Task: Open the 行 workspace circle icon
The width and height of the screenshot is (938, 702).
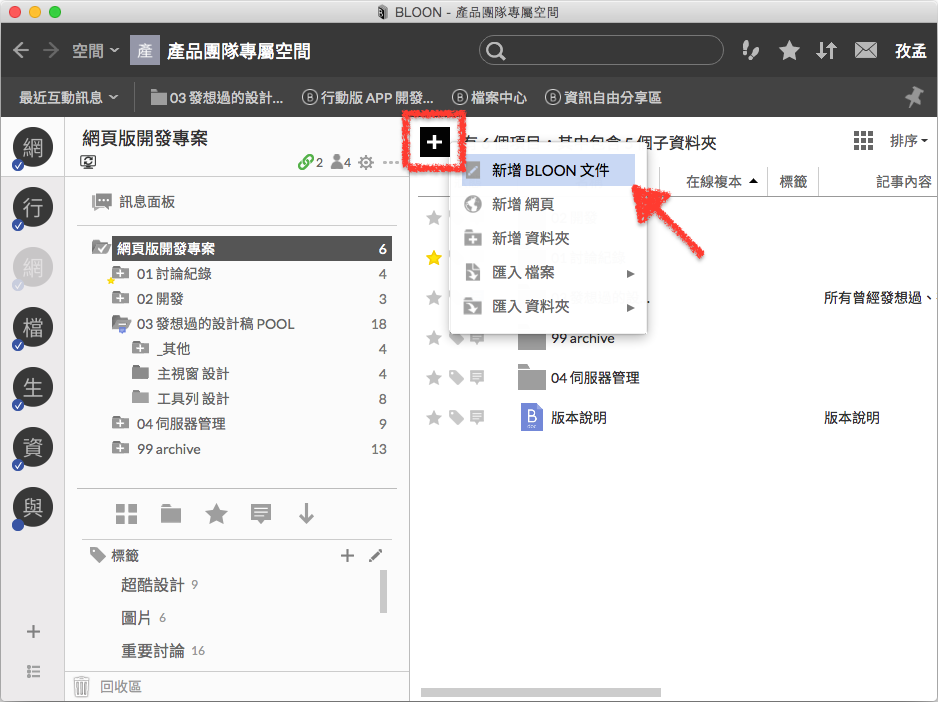Action: [x=33, y=208]
